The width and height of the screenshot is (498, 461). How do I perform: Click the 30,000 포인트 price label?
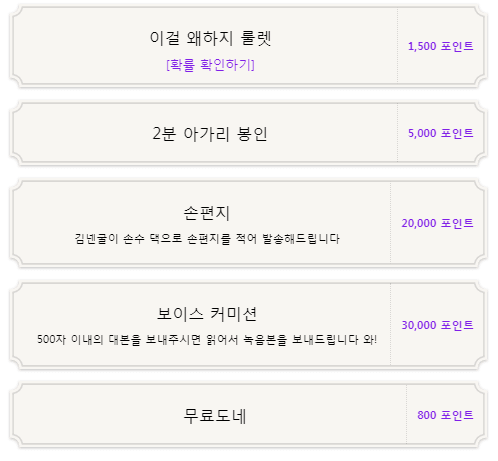437,325
